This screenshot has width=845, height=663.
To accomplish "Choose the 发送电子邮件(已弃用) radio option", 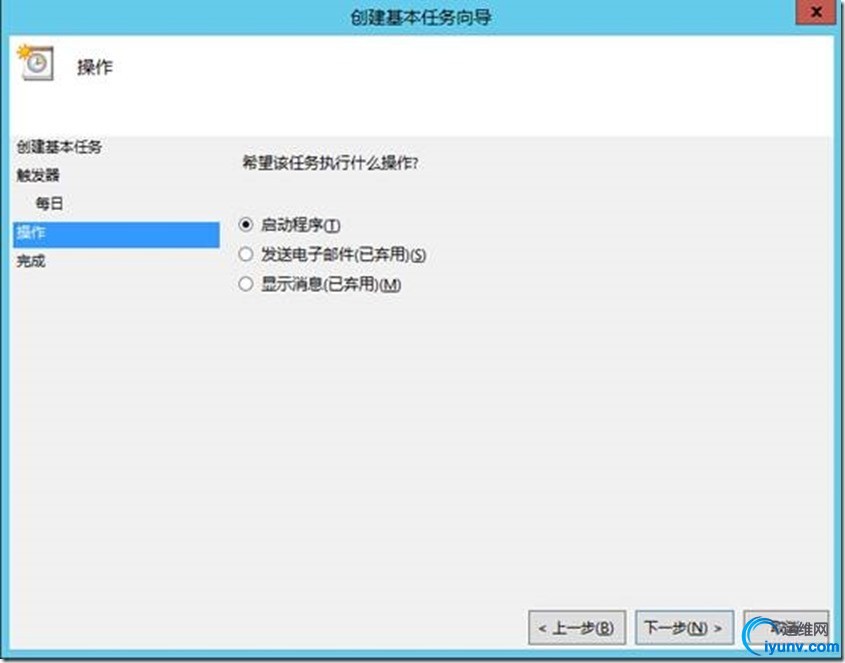I will (246, 254).
